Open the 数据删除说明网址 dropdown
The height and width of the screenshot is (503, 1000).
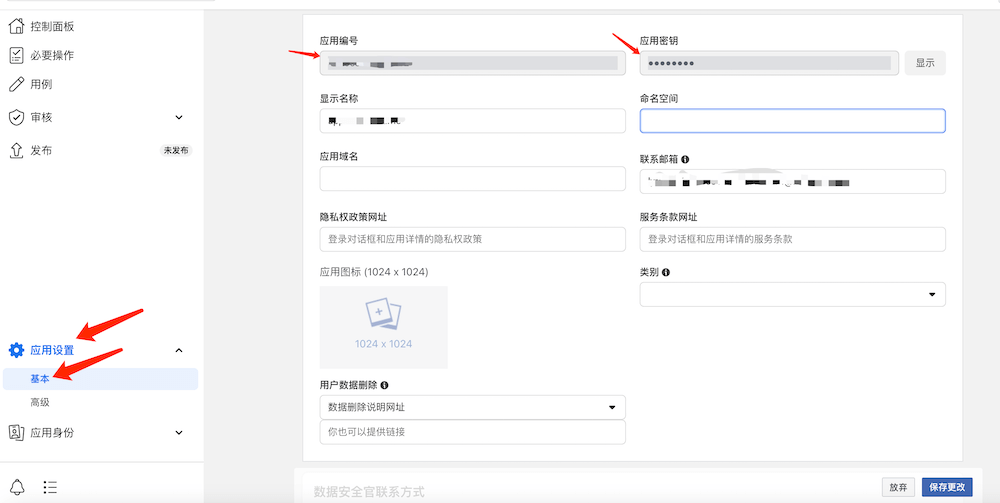click(472, 407)
